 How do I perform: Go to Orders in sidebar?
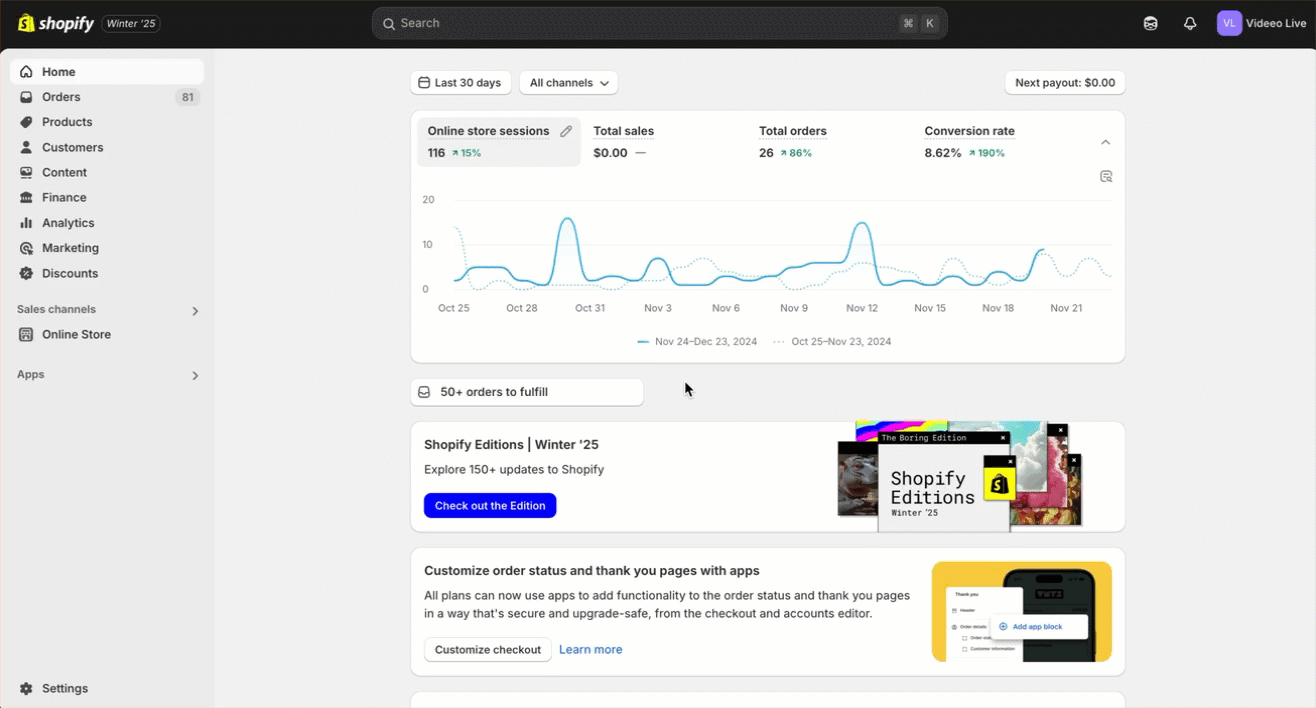tap(61, 97)
